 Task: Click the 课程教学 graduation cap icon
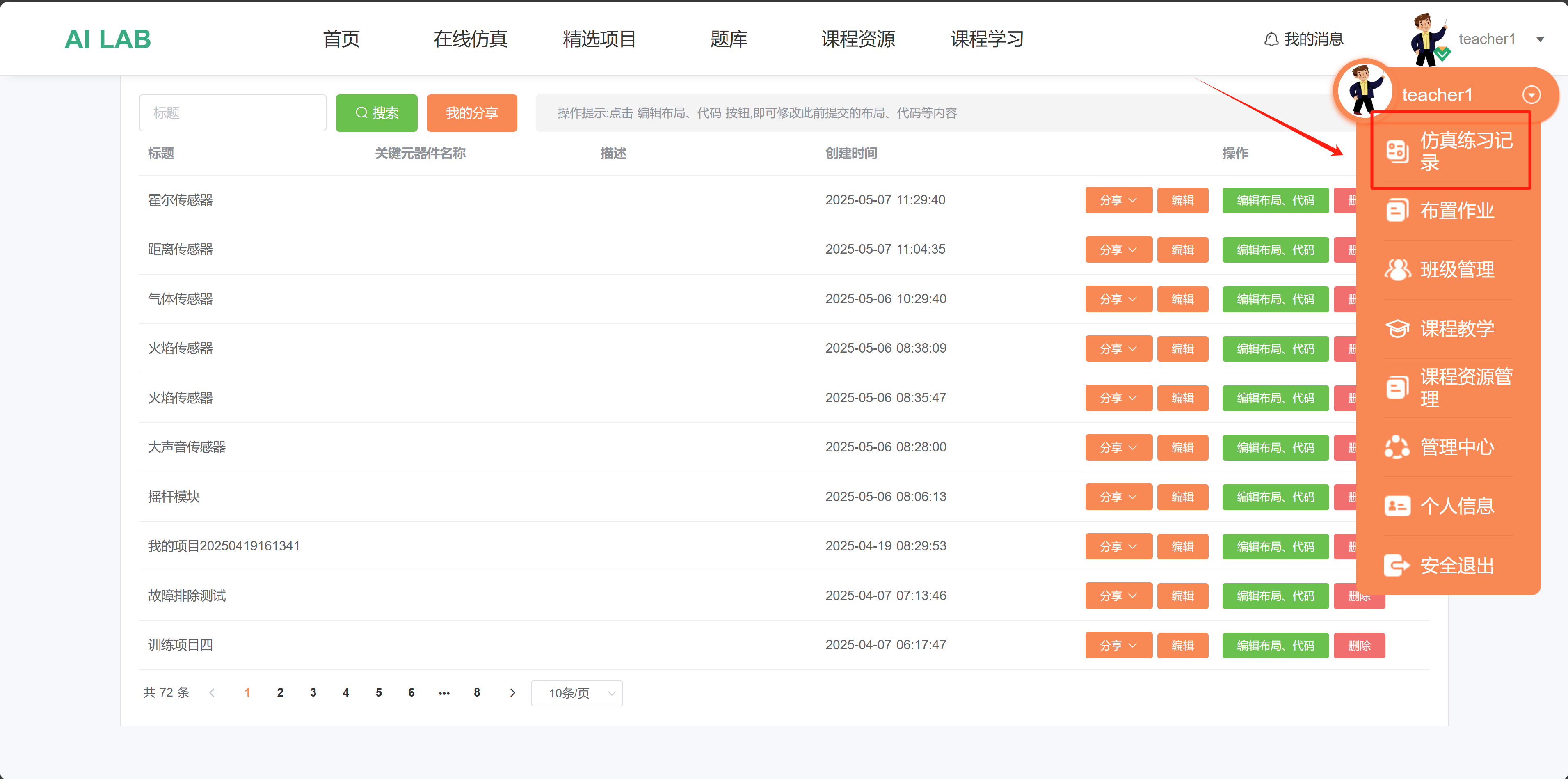tap(1397, 328)
